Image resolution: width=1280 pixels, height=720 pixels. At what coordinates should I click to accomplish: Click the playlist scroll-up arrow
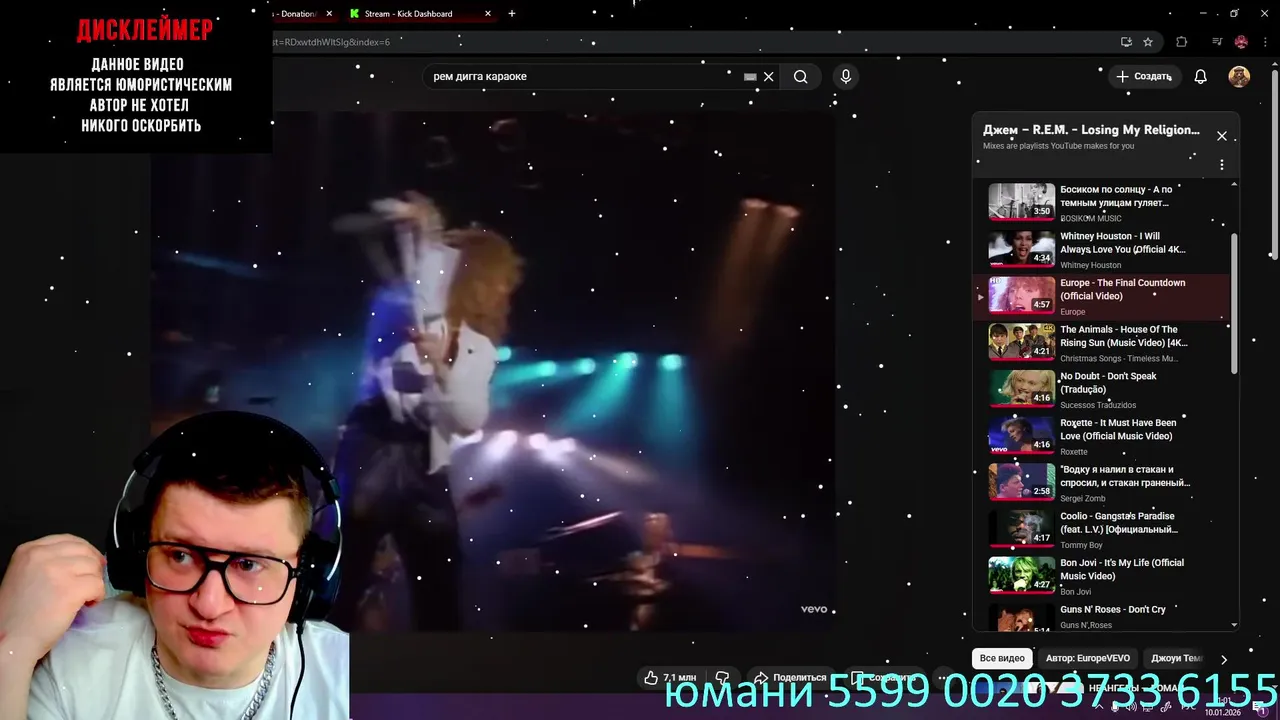coord(1233,185)
